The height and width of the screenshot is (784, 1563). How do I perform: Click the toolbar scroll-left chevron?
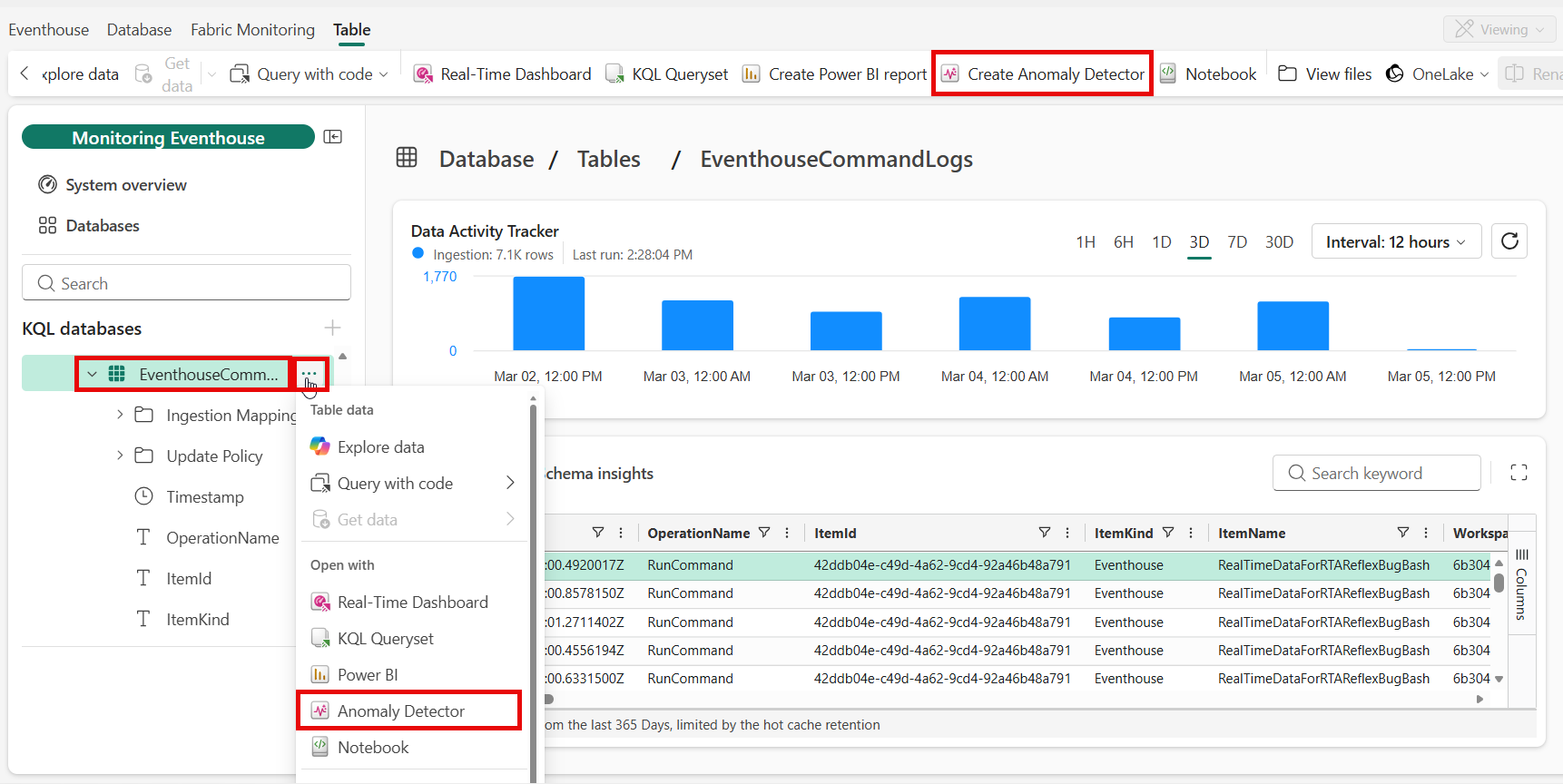[25, 73]
